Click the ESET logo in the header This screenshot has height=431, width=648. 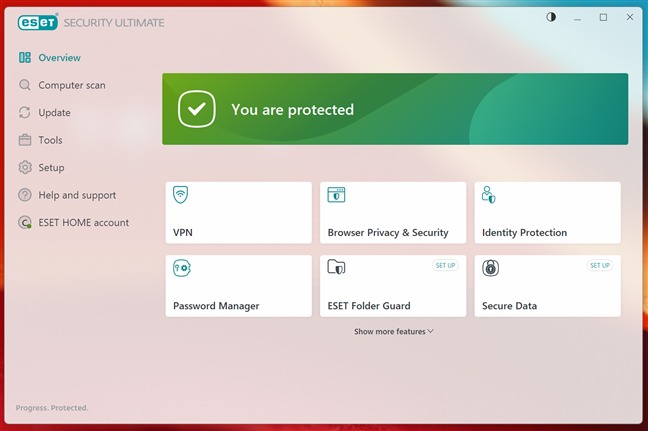pos(38,22)
